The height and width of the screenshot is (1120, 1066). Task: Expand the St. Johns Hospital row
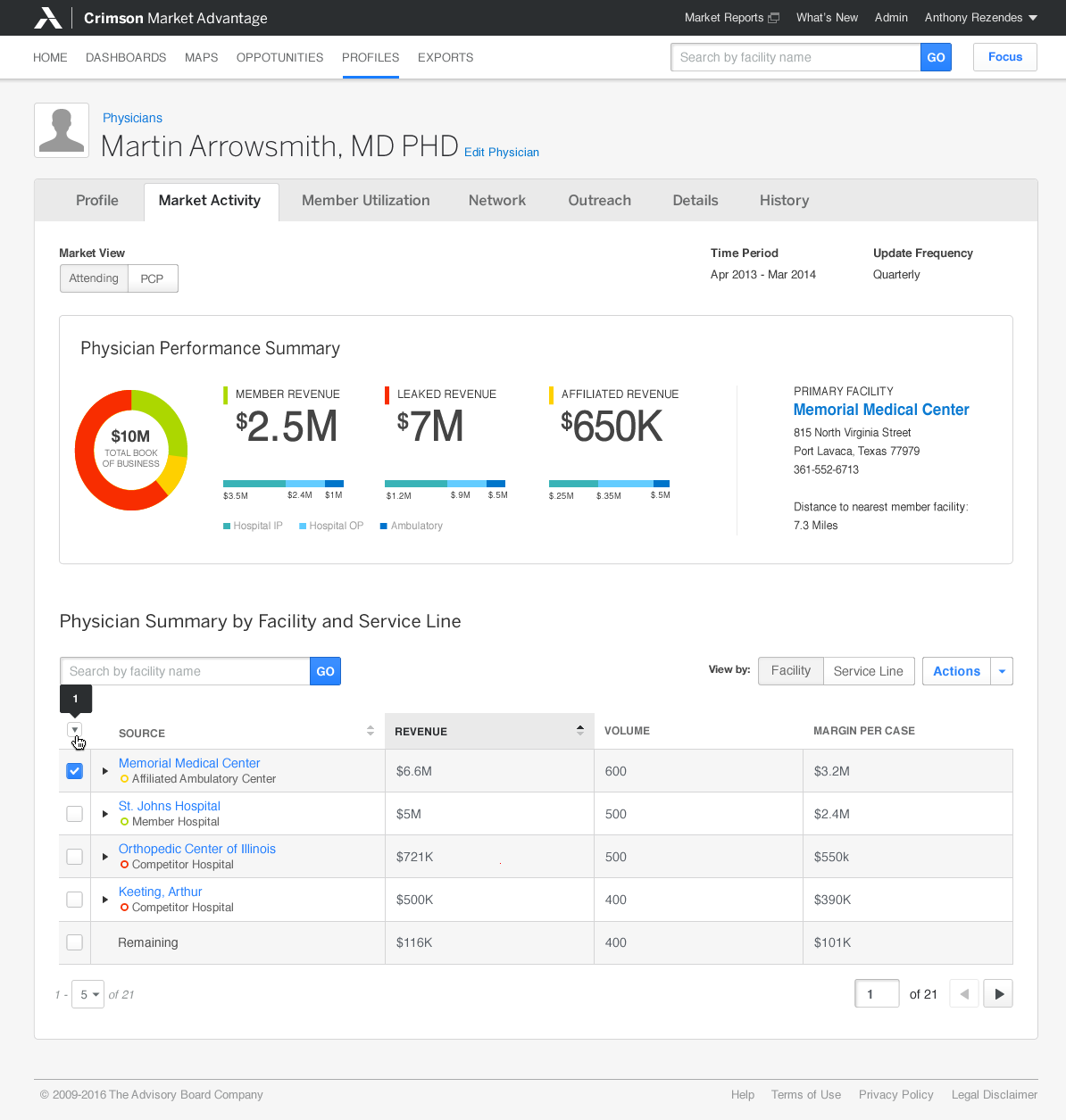(x=104, y=814)
